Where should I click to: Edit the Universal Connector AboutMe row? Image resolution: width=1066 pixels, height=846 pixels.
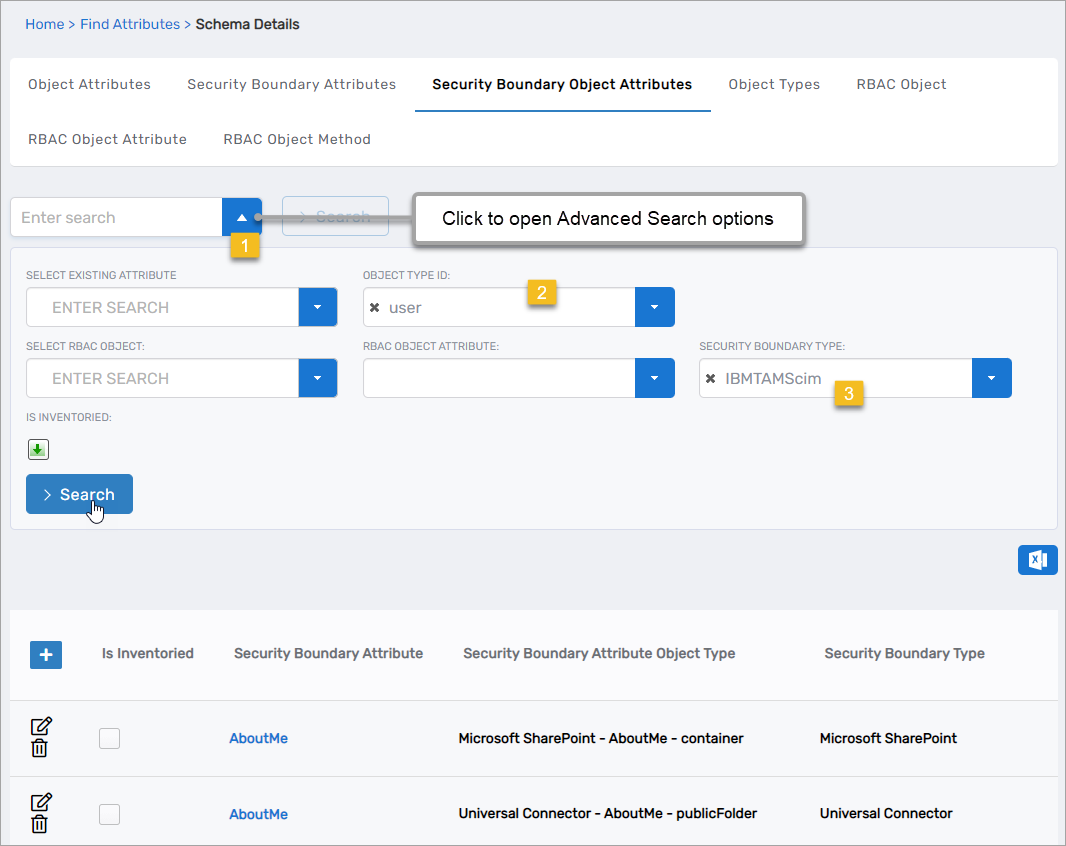tap(41, 802)
